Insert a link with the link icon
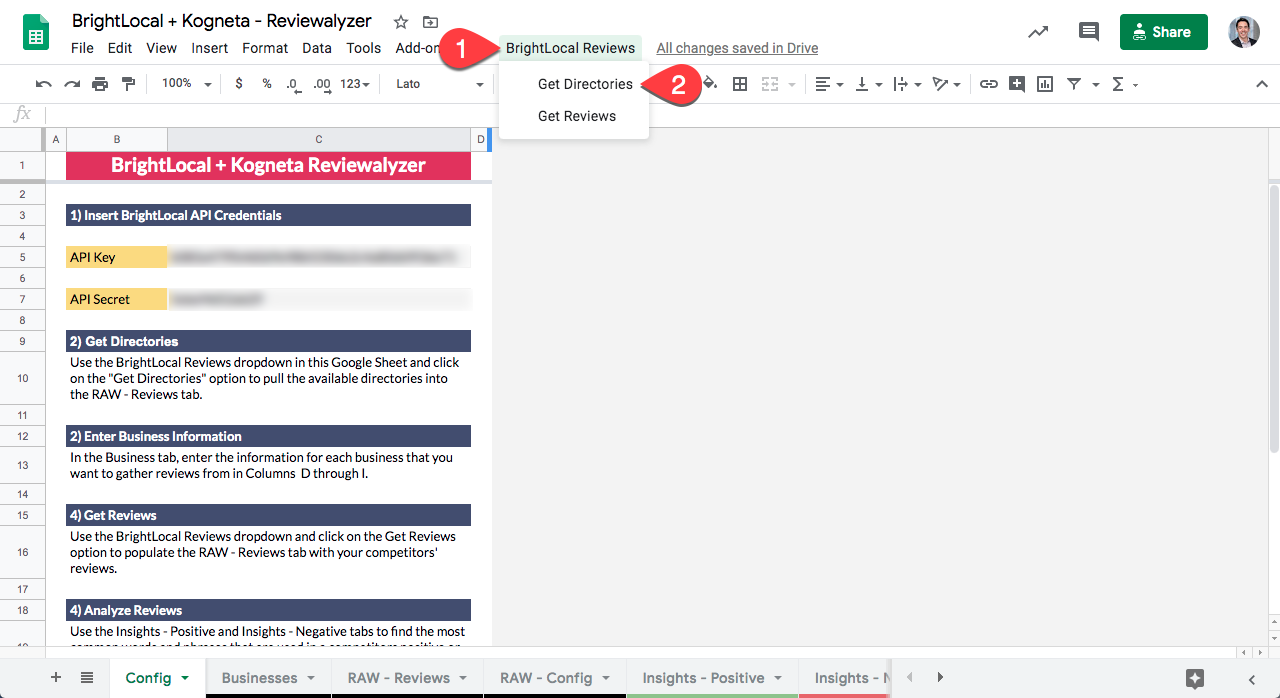This screenshot has height=698, width=1280. [x=989, y=84]
